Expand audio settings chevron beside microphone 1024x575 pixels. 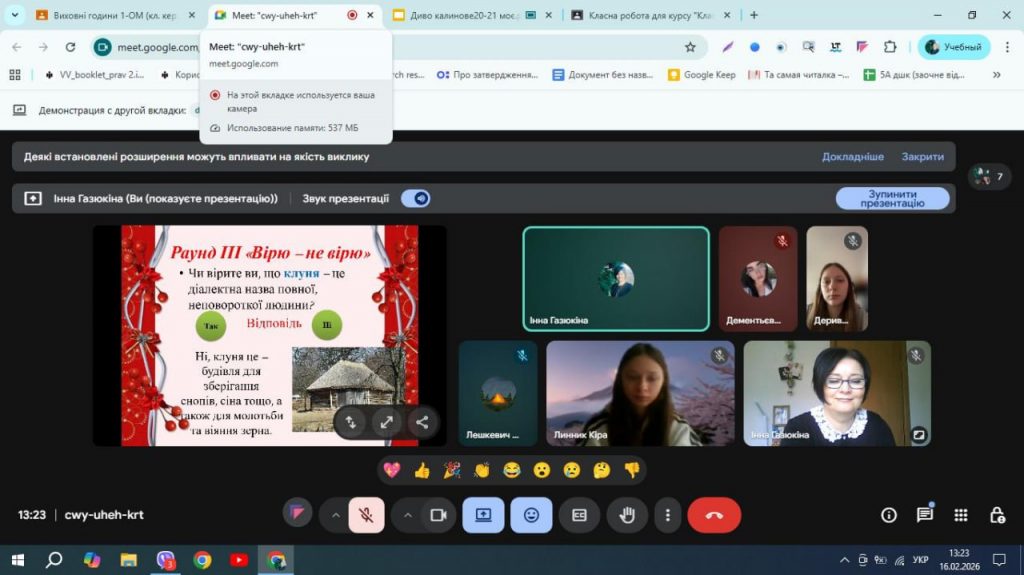[x=335, y=515]
